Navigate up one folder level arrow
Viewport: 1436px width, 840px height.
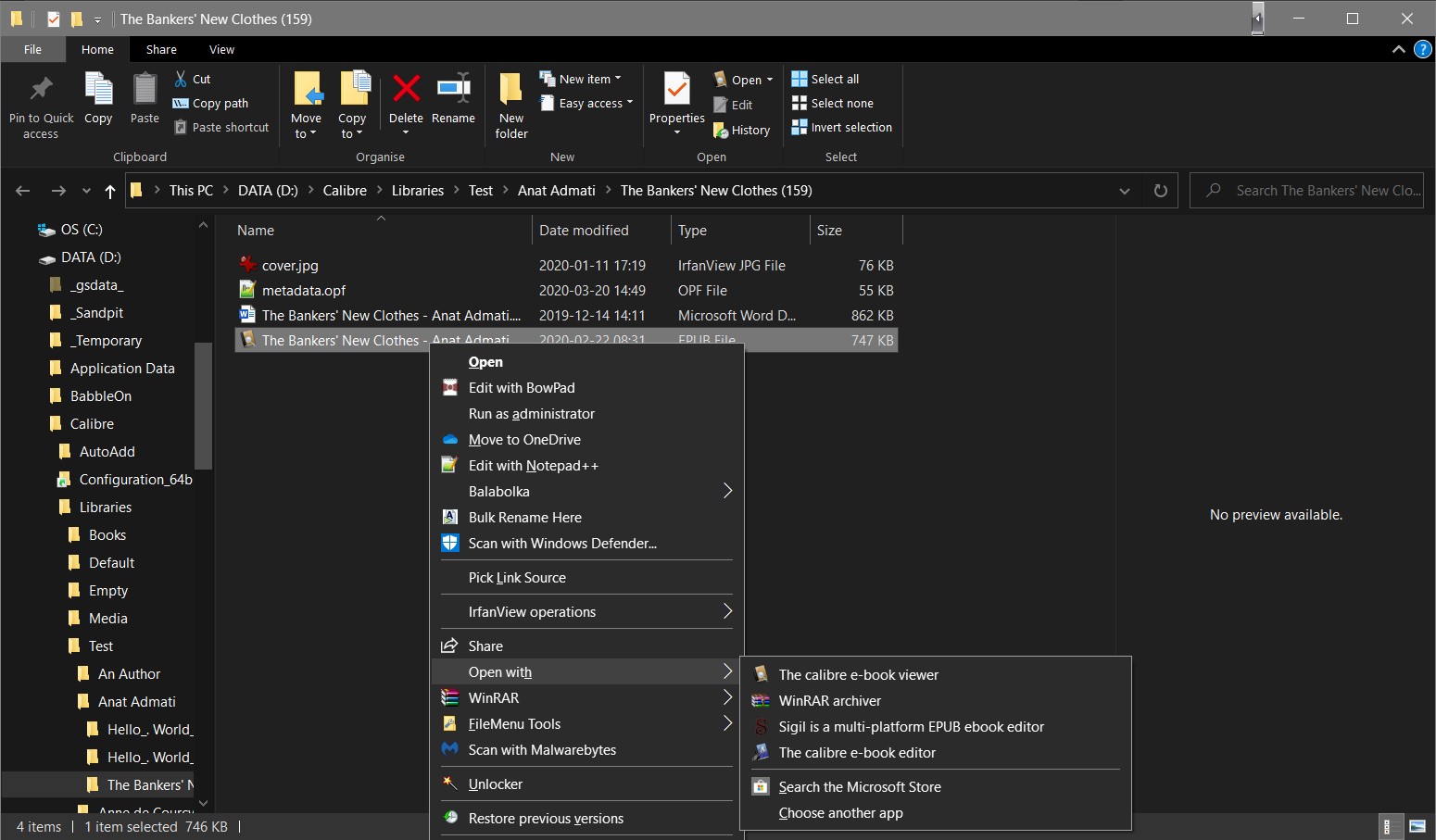click(110, 191)
